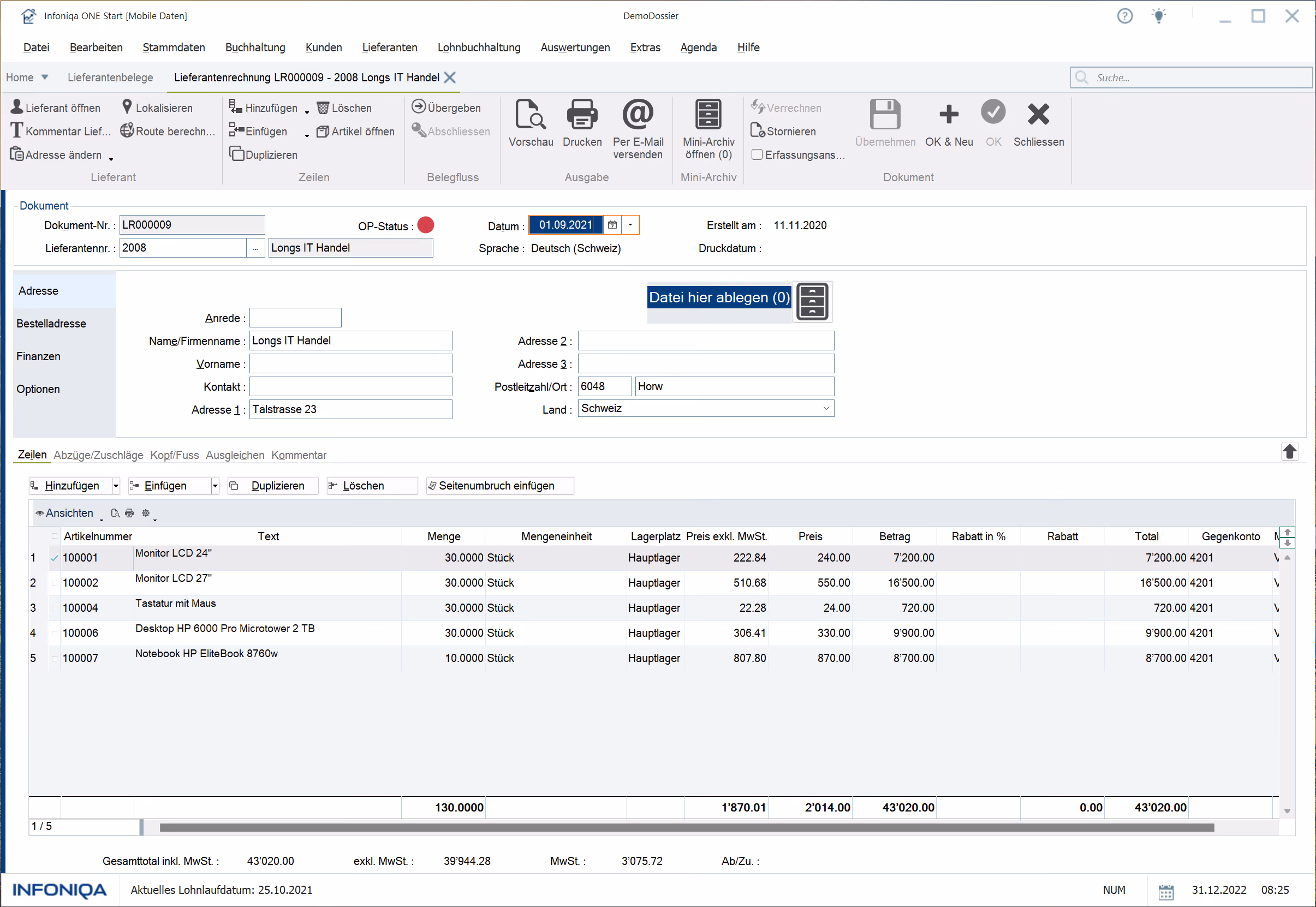Viewport: 1316px width, 907px height.
Task: Open the Ansichten dropdown
Action: click(69, 513)
